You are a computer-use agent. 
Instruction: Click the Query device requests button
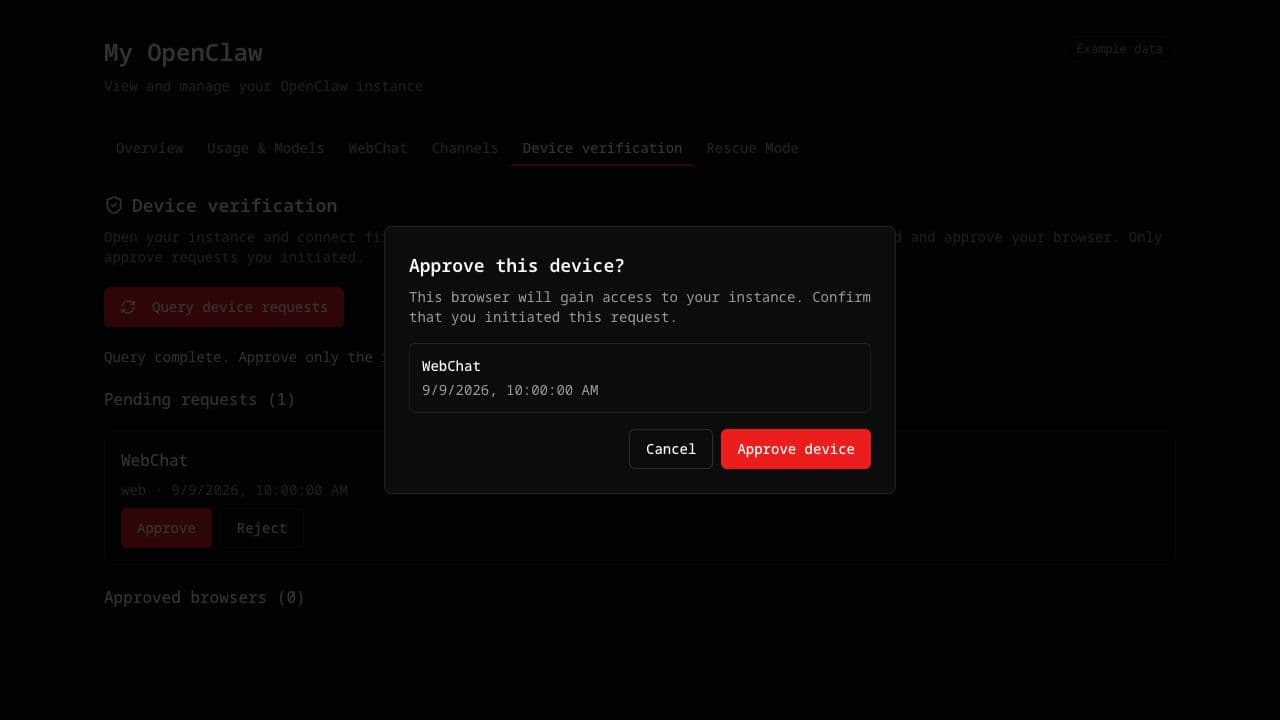tap(224, 307)
